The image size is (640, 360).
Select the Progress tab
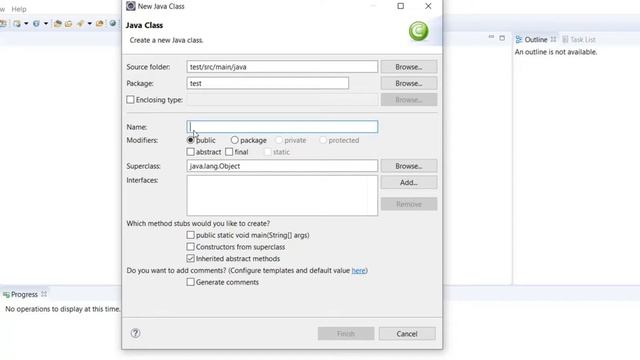click(24, 294)
